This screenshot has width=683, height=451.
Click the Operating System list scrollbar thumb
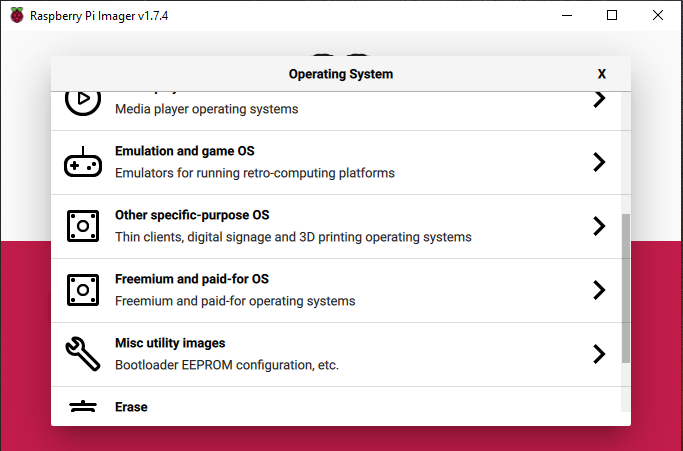(626, 288)
